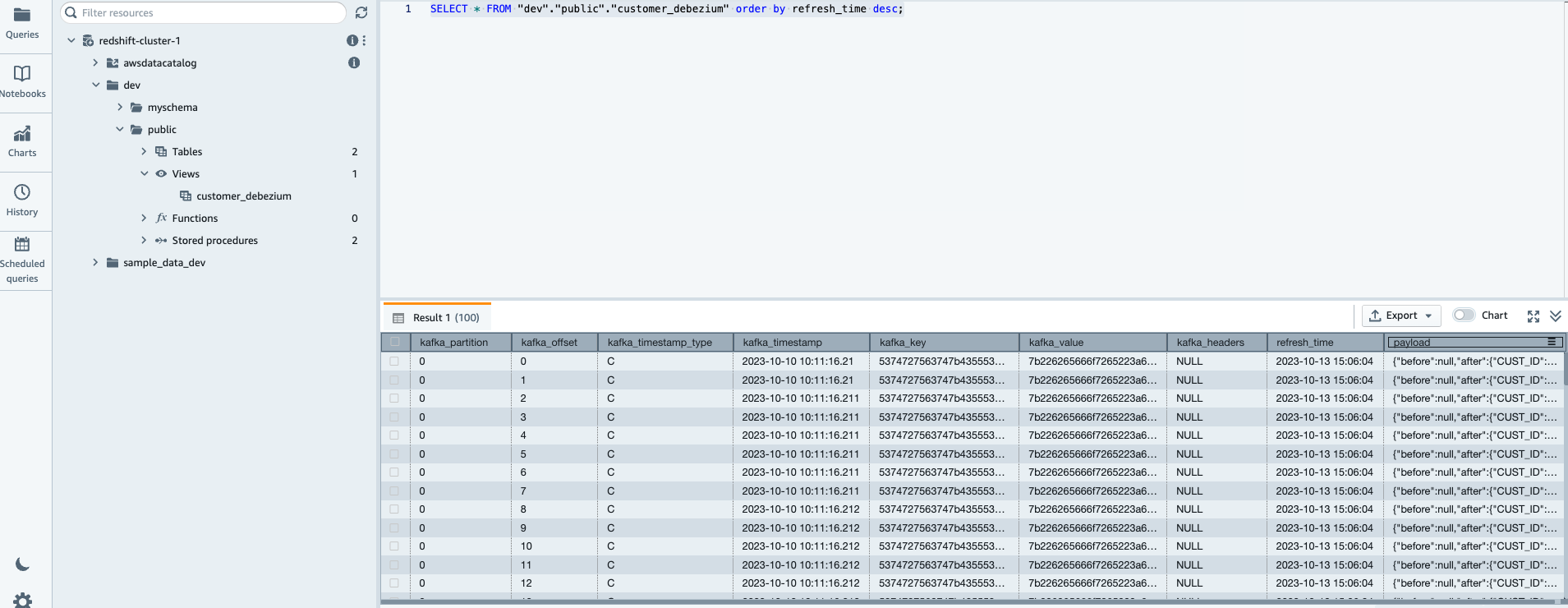Check the row with kafka_offset 4
Screen dimensions: 1568x608
point(394,435)
